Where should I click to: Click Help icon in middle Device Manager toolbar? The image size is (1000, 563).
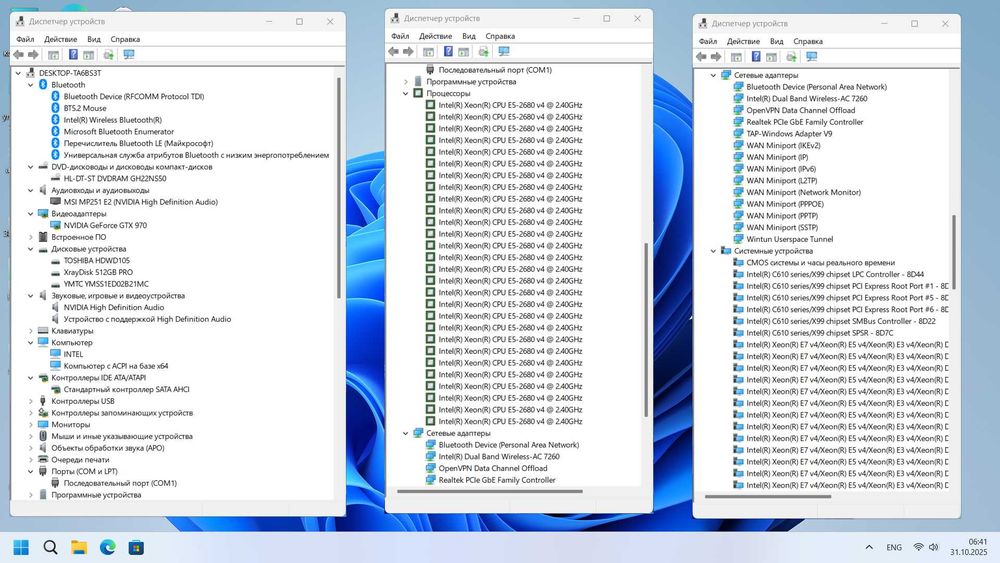coord(448,52)
